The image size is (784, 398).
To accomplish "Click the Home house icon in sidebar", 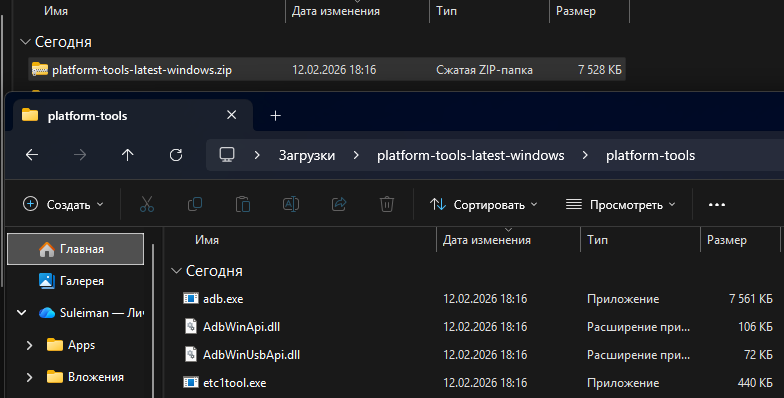I will (x=47, y=249).
